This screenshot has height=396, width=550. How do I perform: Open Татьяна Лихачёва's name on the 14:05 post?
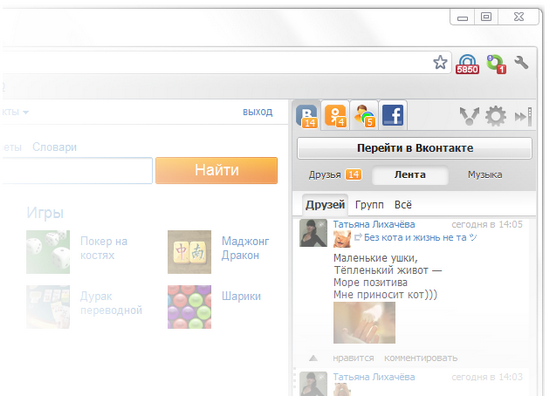(x=374, y=224)
